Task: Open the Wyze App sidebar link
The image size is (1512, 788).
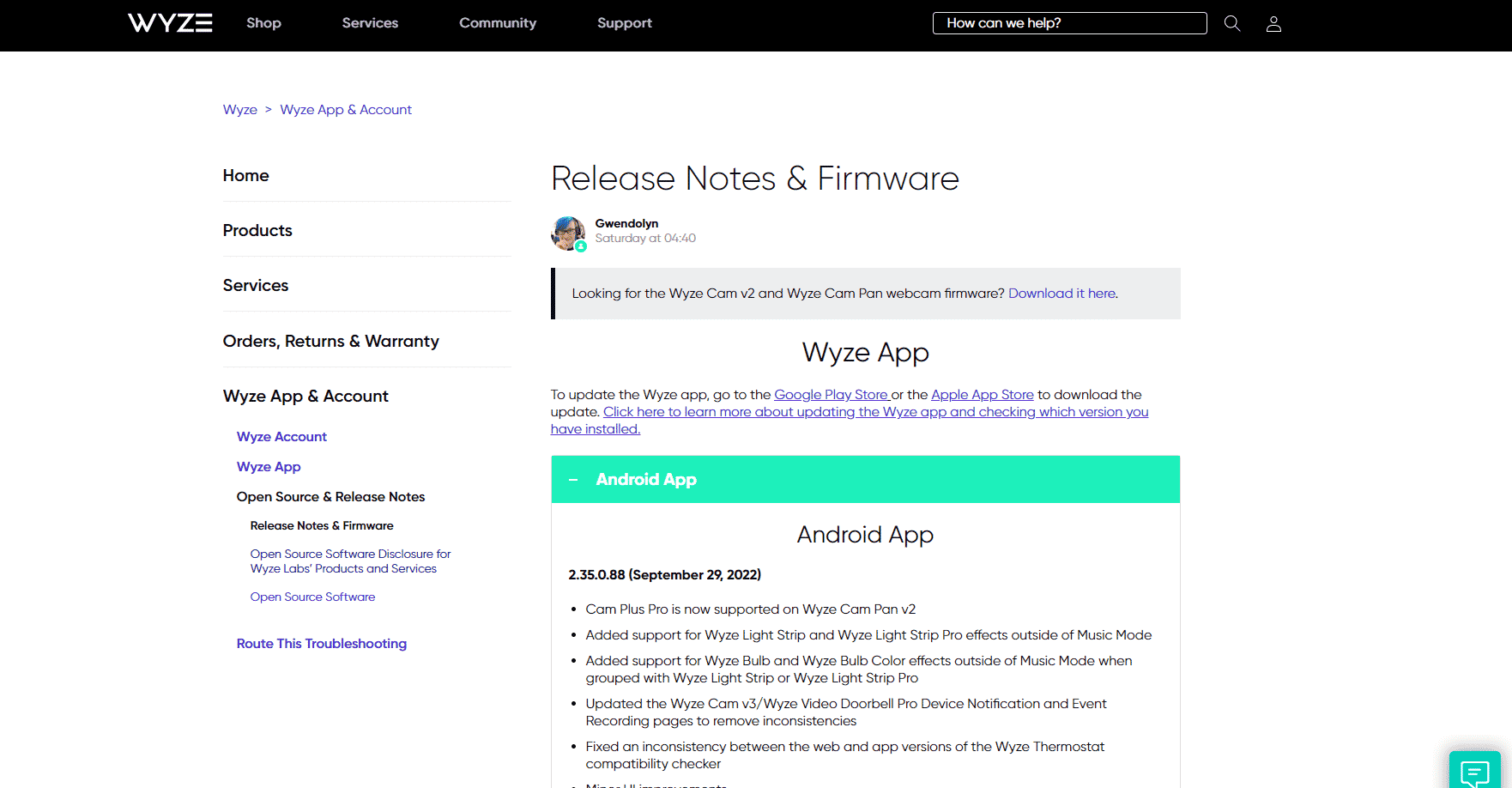Action: pos(269,467)
